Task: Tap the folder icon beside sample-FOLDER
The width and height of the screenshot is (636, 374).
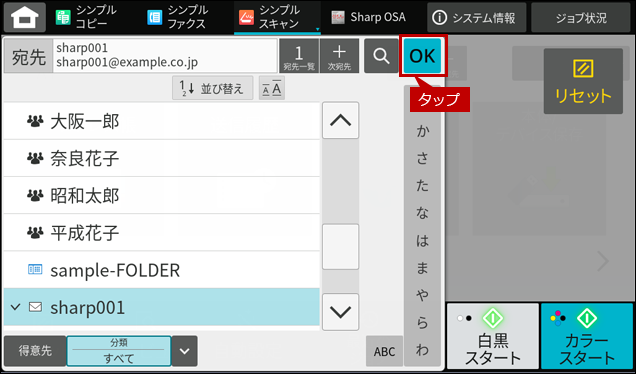Action: 35,269
